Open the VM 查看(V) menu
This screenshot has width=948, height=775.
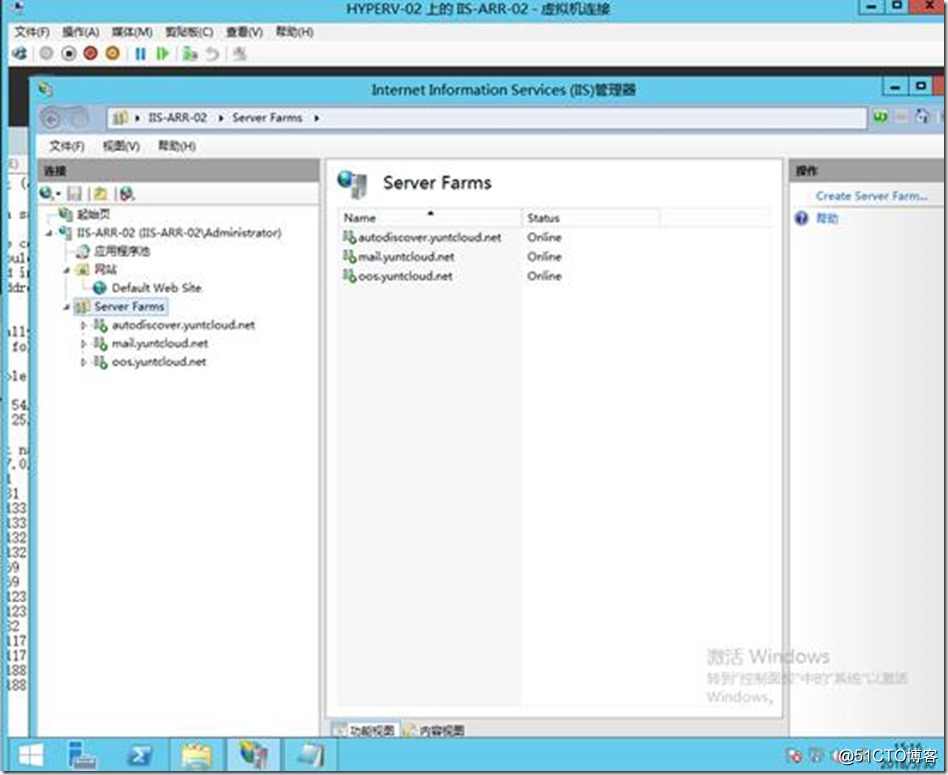[x=244, y=32]
